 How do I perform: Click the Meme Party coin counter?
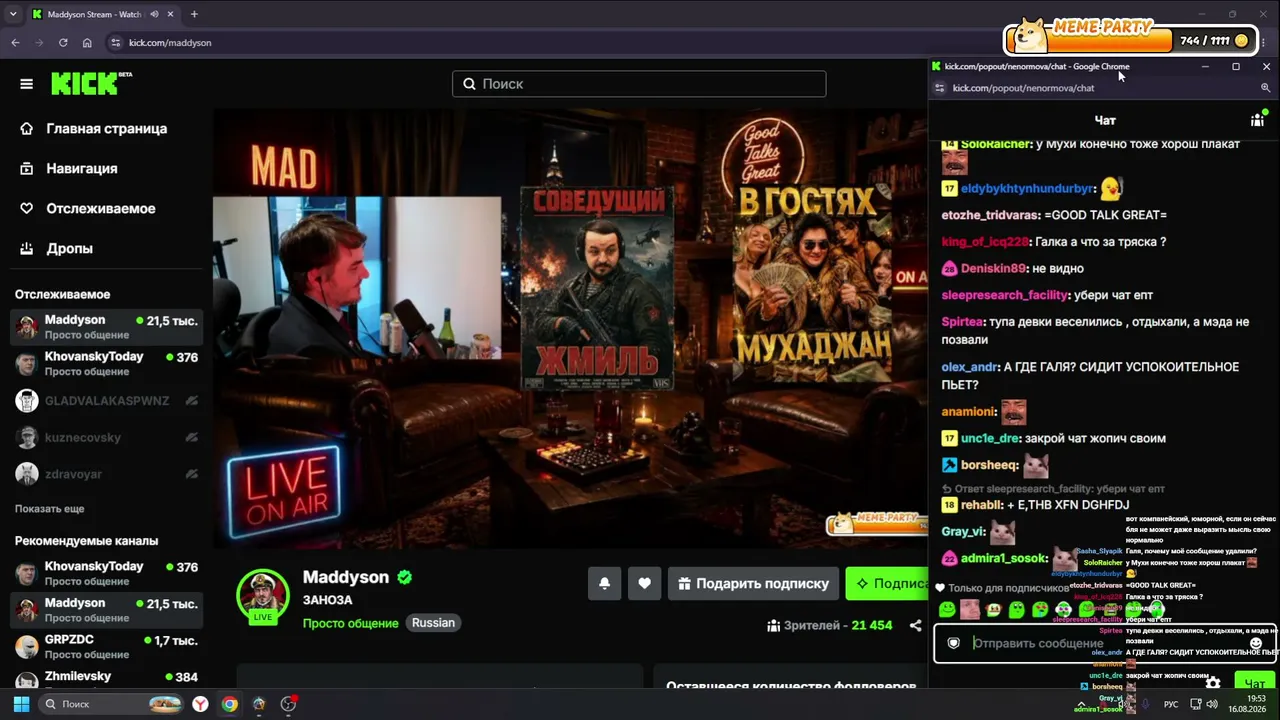[1215, 40]
